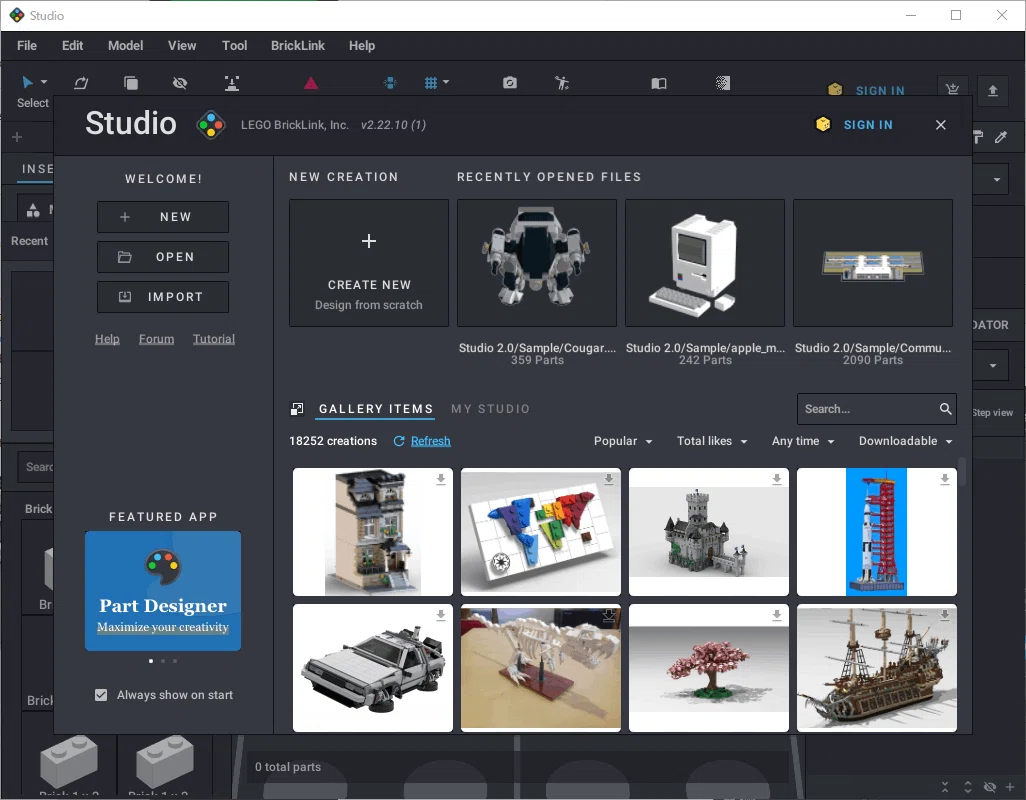Toggle Always show on start checkbox
Screen dimensions: 1026x800
click(x=101, y=695)
